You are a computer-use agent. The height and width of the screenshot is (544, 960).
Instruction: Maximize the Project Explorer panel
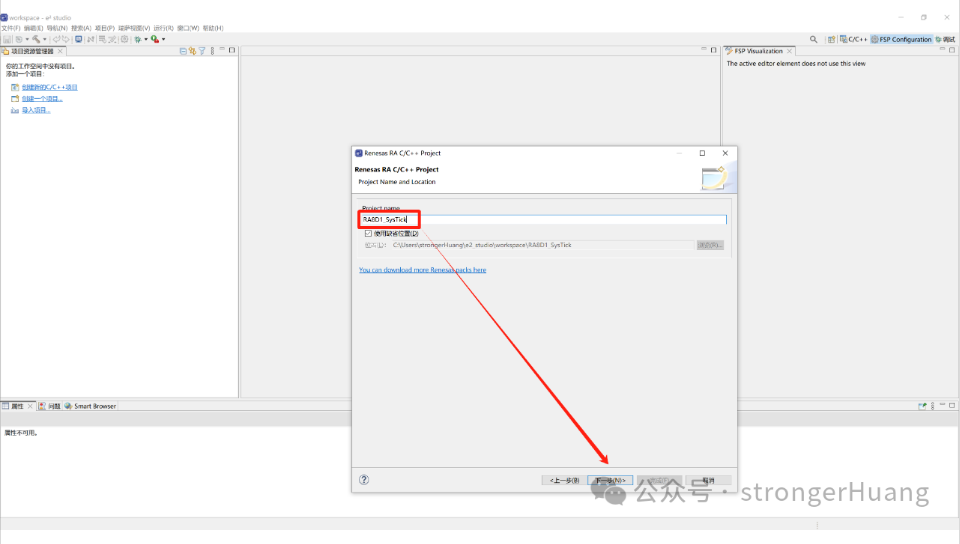coord(232,50)
